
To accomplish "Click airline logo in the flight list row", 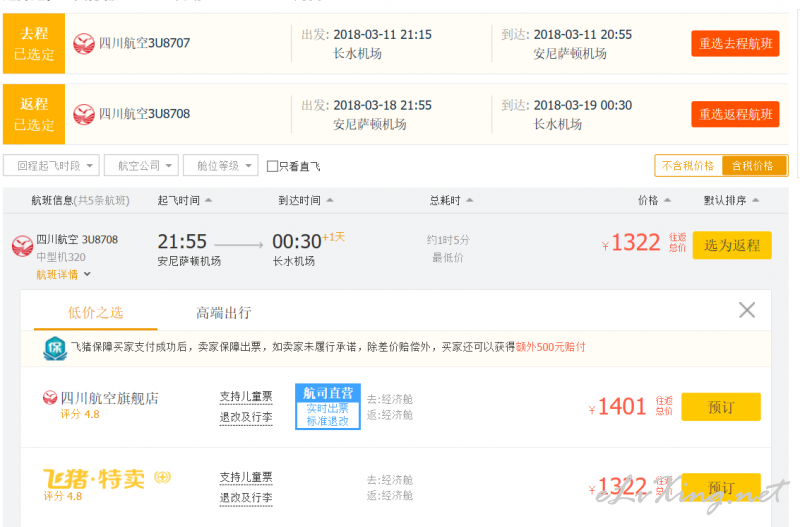I will (x=22, y=246).
